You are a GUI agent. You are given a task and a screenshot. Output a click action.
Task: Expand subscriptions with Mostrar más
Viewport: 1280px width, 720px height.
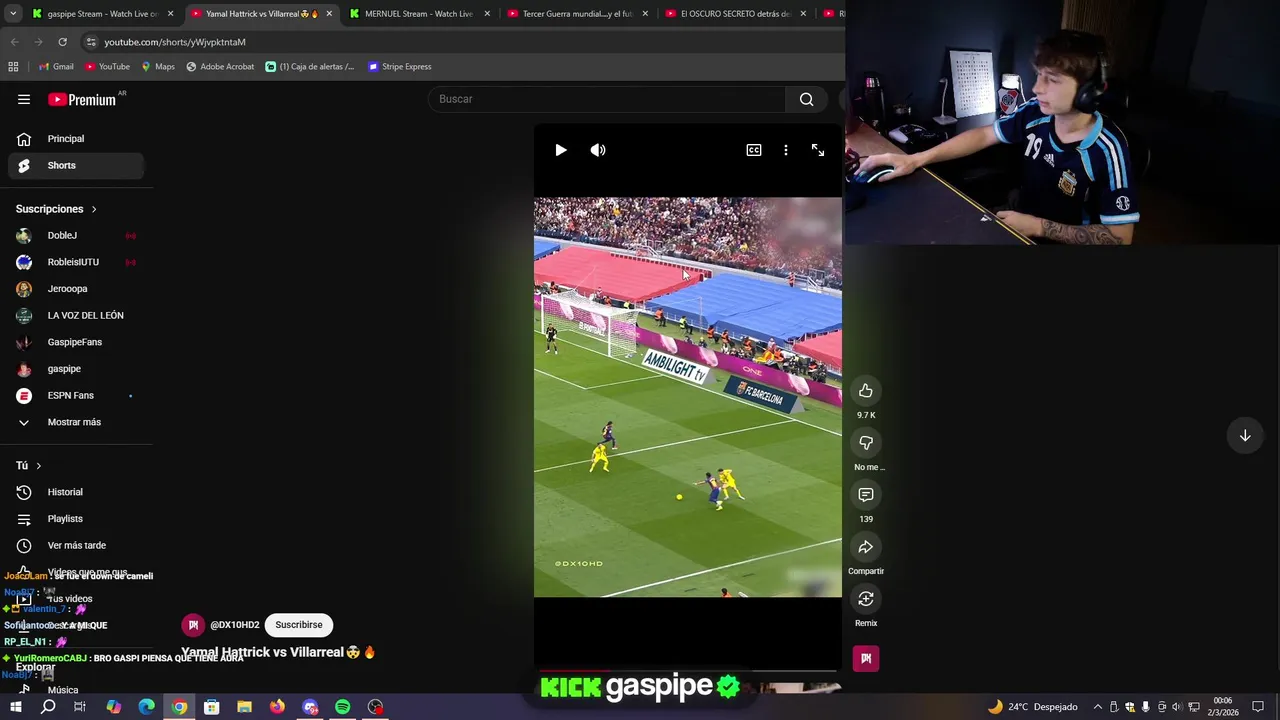[x=76, y=422]
